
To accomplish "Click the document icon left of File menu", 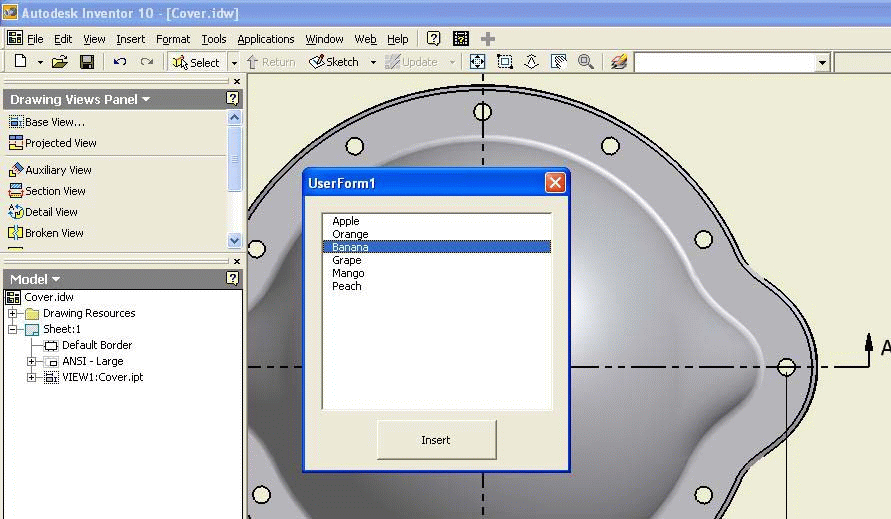I will pos(15,38).
